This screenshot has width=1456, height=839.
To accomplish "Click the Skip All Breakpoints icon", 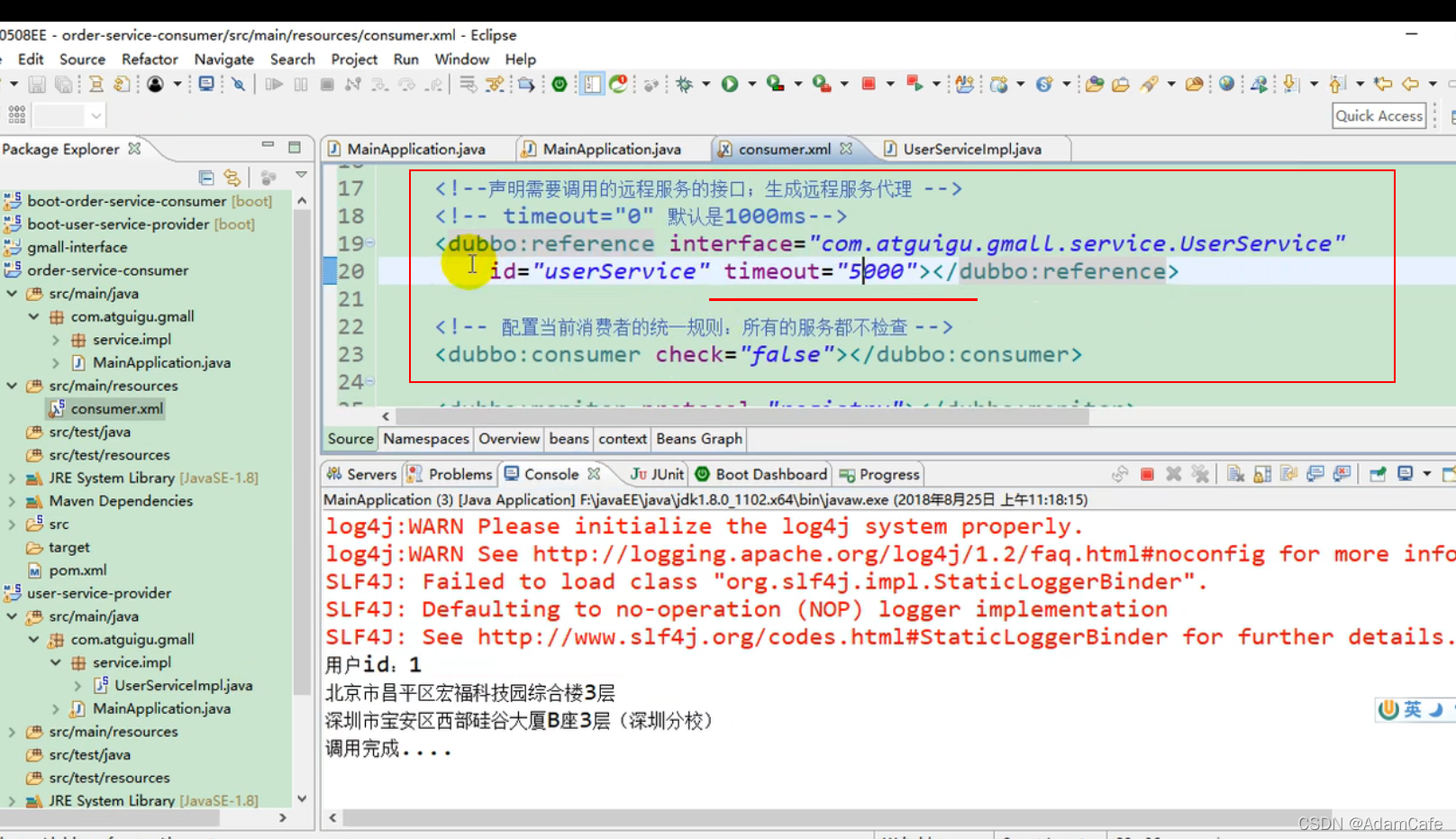I will [238, 85].
